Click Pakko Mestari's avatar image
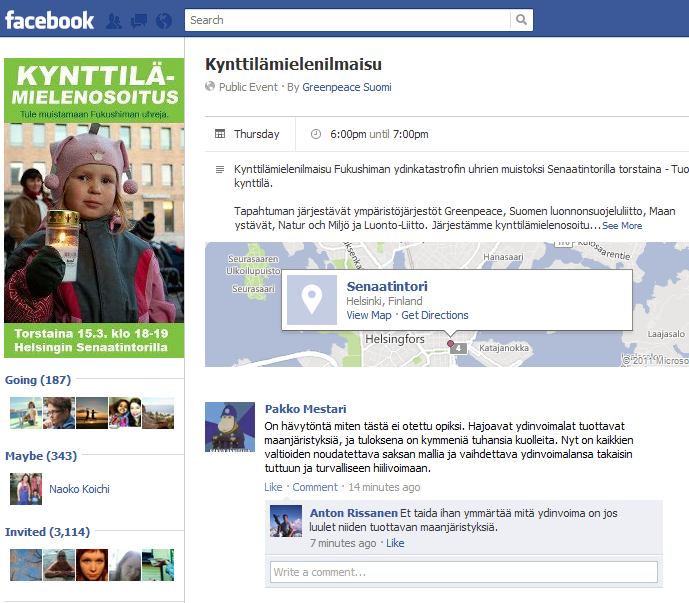 230,427
